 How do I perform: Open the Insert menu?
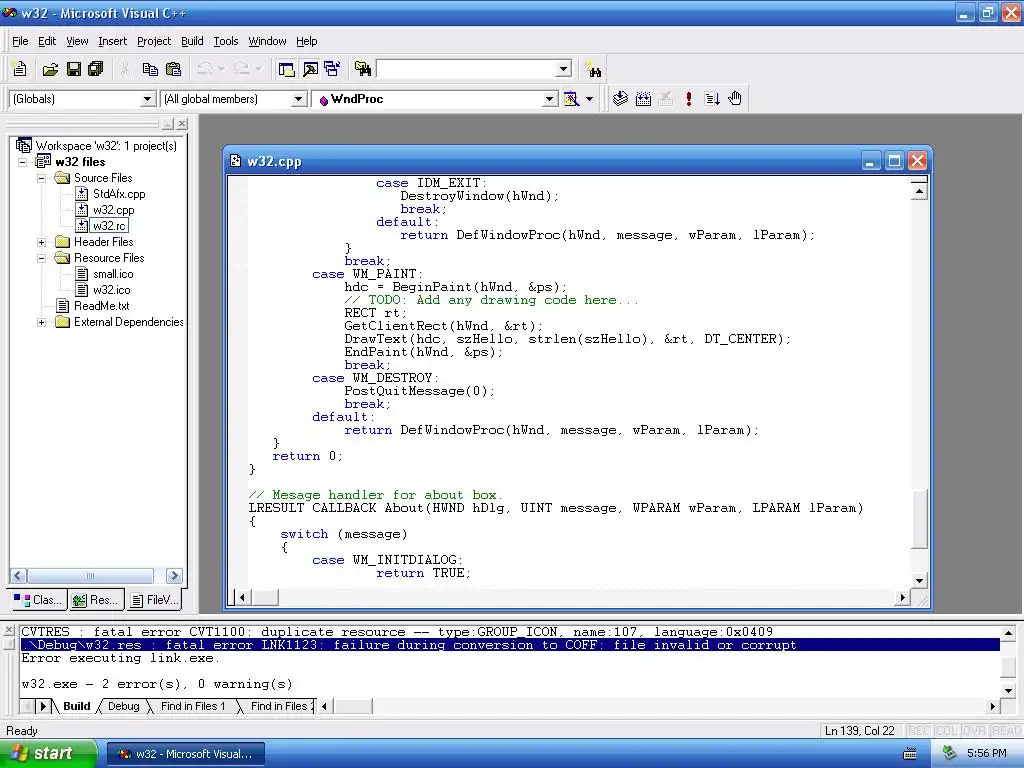click(112, 41)
